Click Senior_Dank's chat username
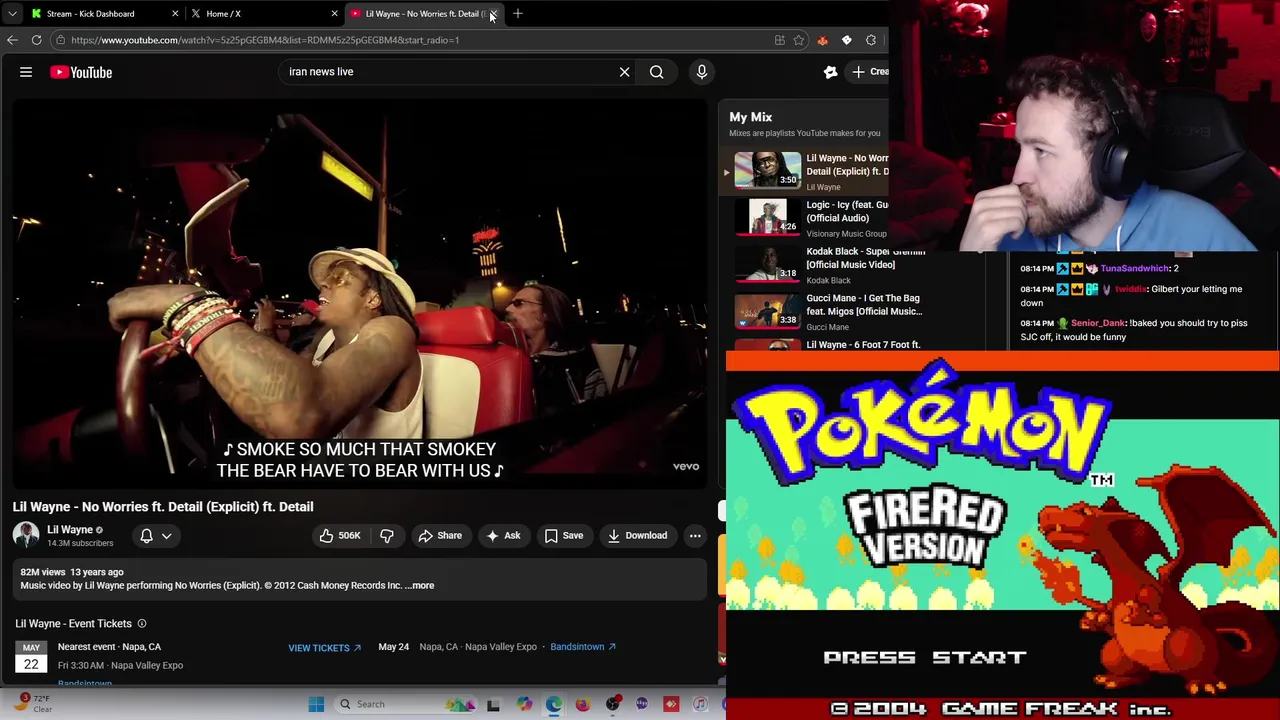1280x720 pixels. point(1098,323)
